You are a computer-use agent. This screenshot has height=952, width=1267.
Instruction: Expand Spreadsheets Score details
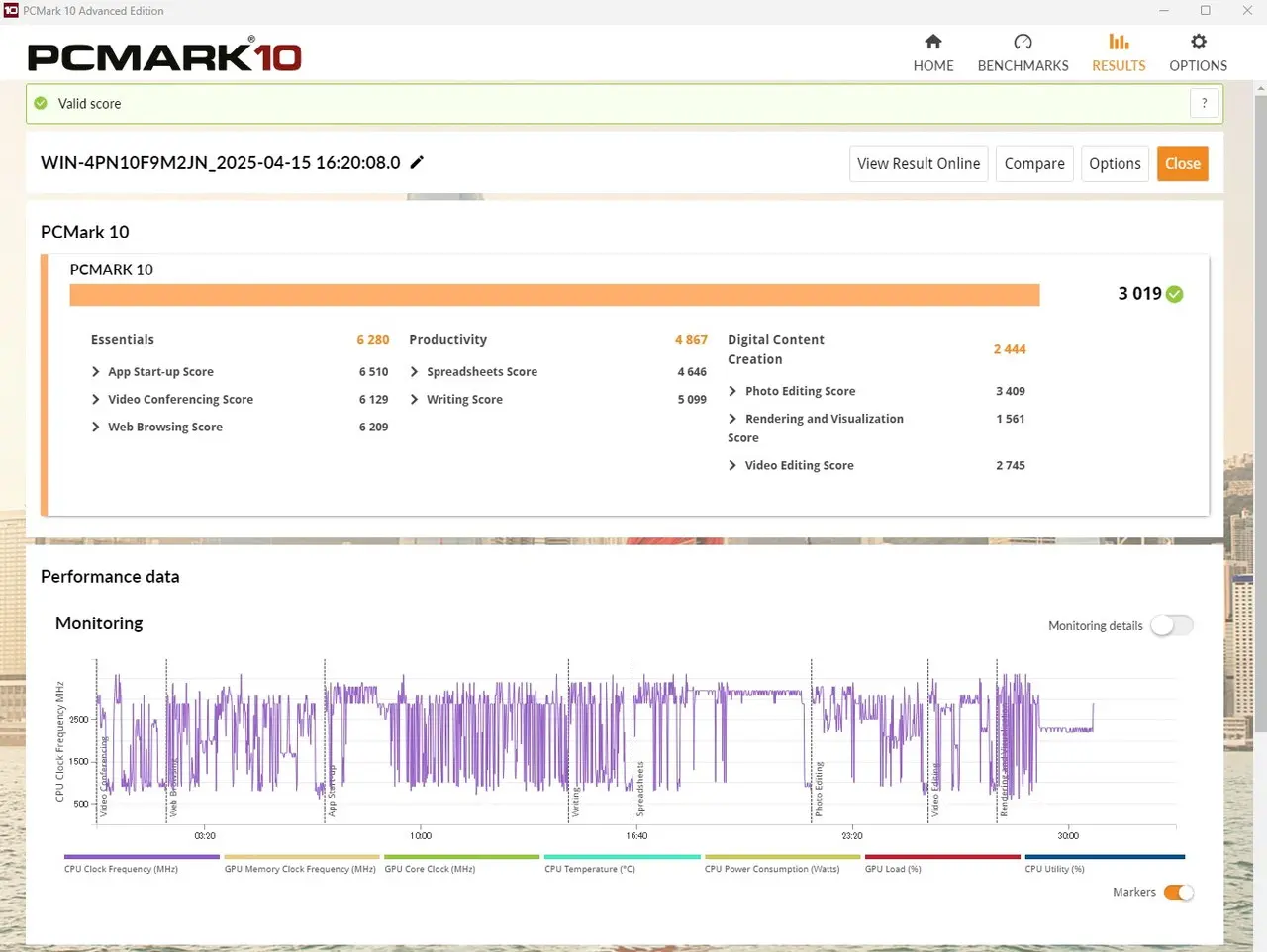tap(415, 372)
